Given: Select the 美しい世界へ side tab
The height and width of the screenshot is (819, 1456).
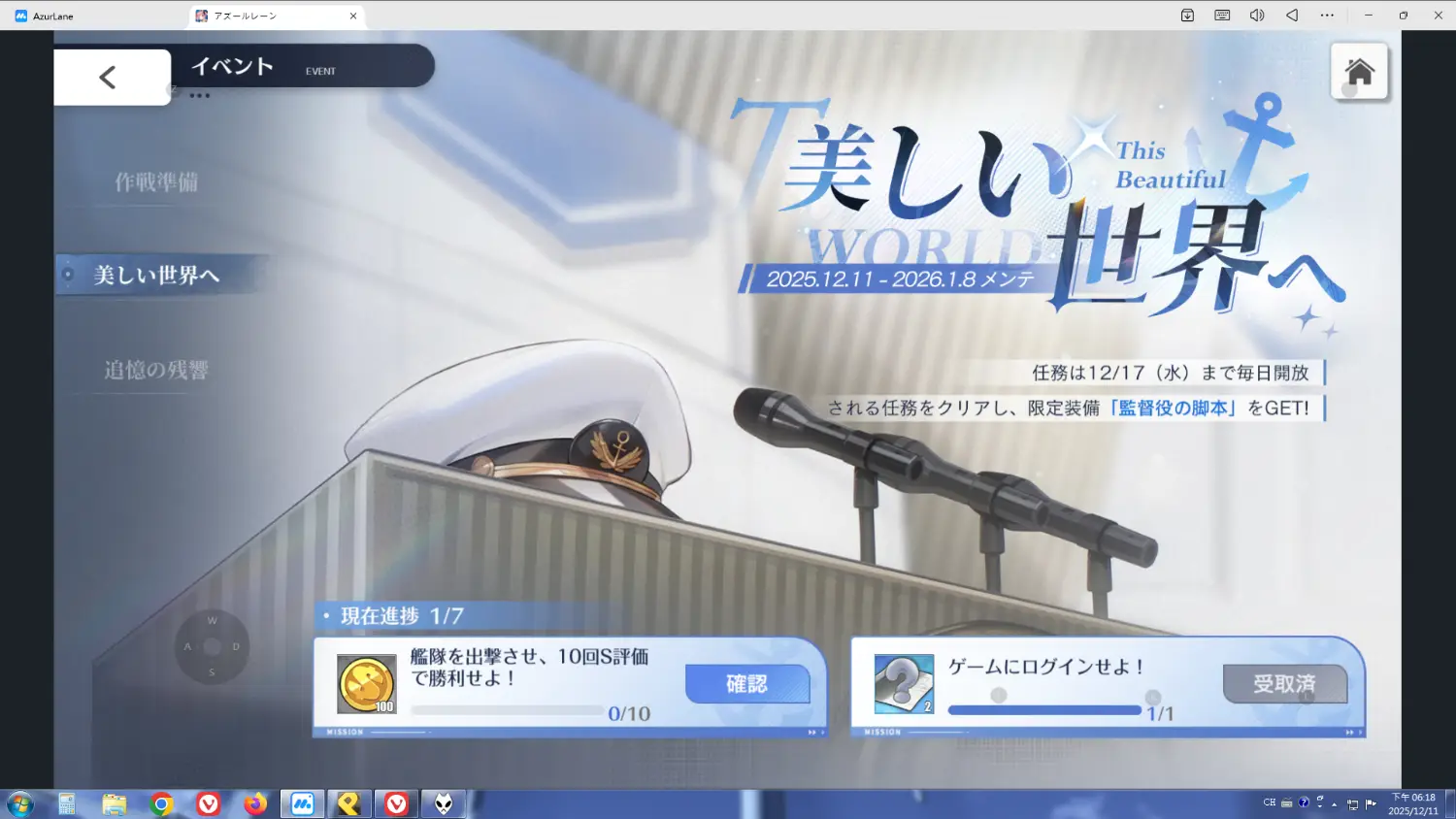Looking at the screenshot, I should (156, 276).
